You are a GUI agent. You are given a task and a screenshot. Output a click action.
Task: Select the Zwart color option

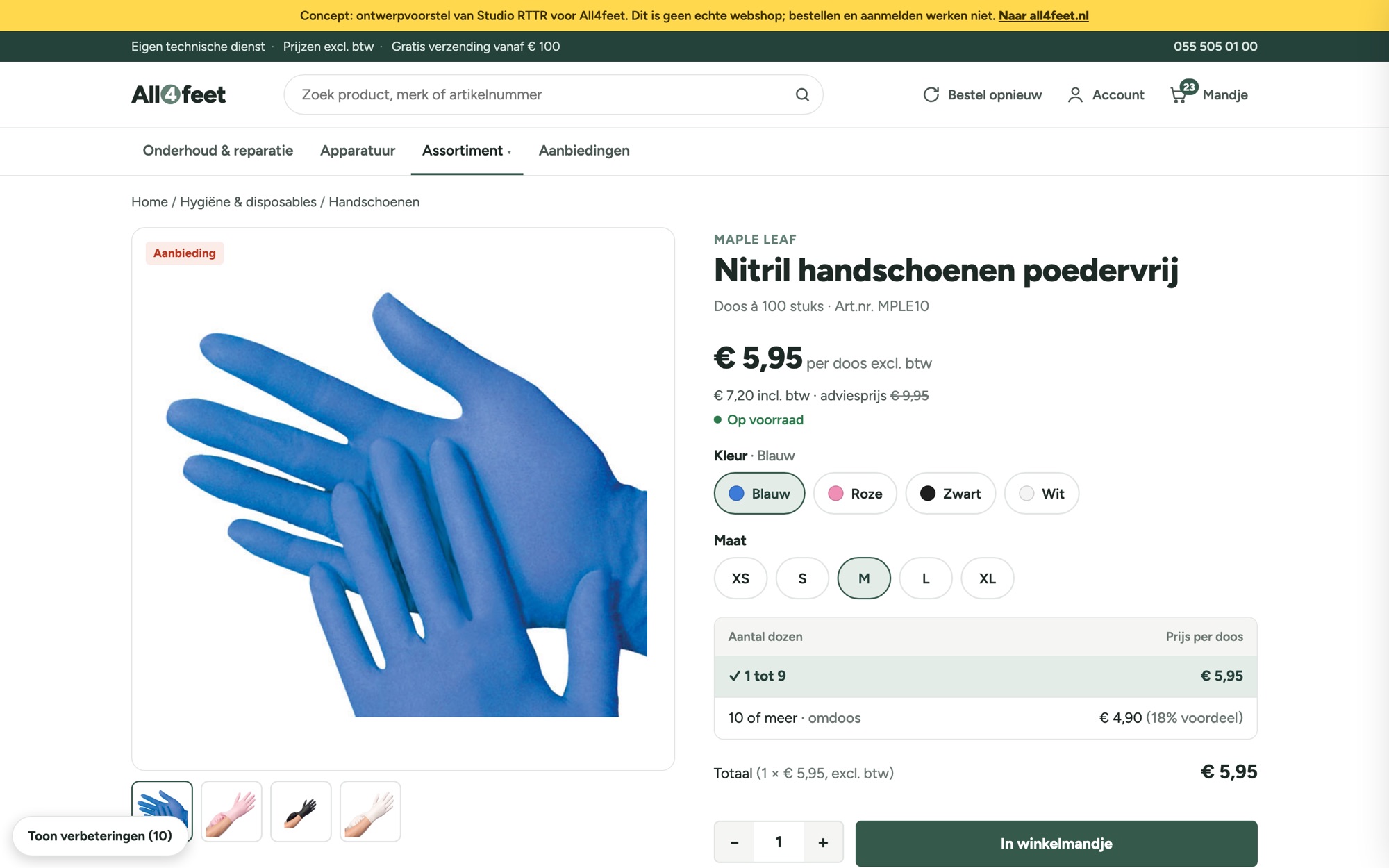click(950, 493)
